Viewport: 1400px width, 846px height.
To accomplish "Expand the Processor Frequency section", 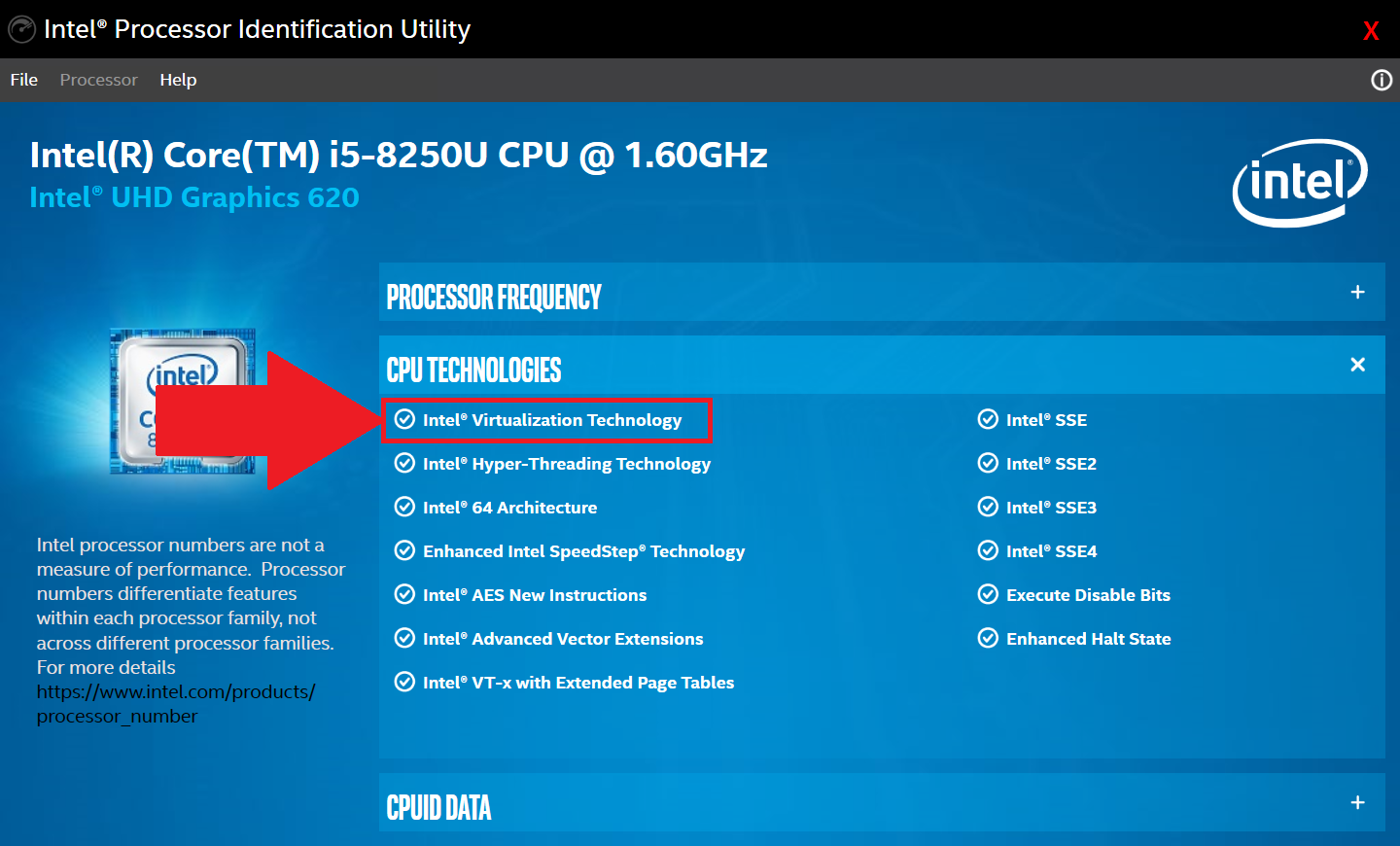I will [x=1357, y=291].
